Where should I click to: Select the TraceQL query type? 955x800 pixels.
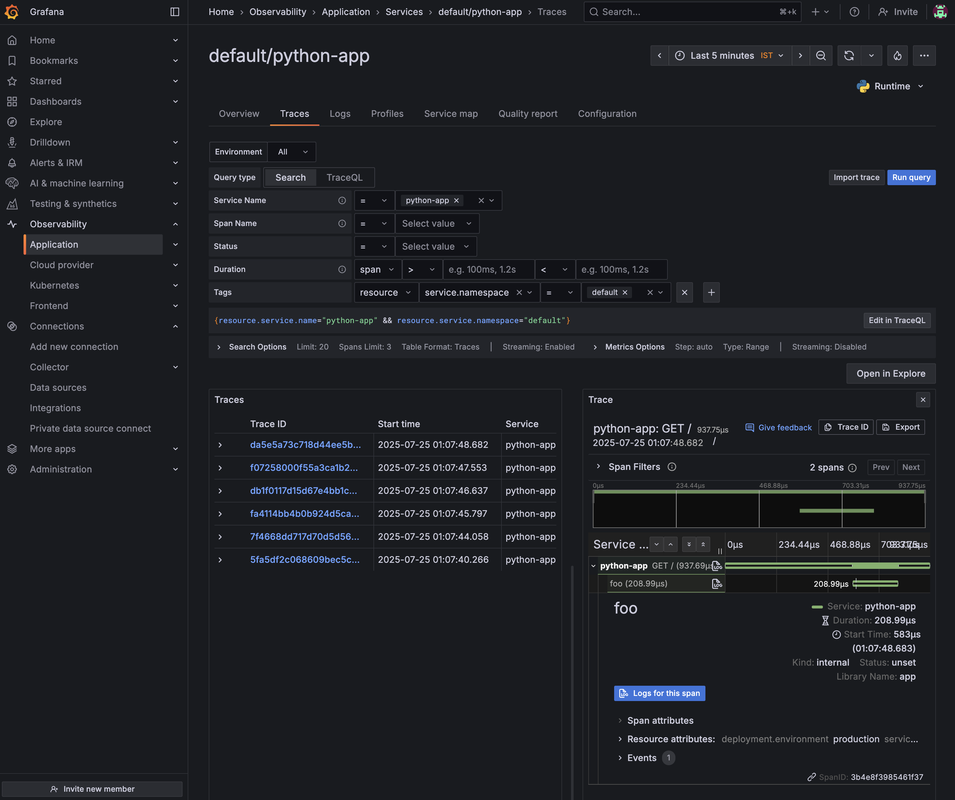[x=344, y=177]
